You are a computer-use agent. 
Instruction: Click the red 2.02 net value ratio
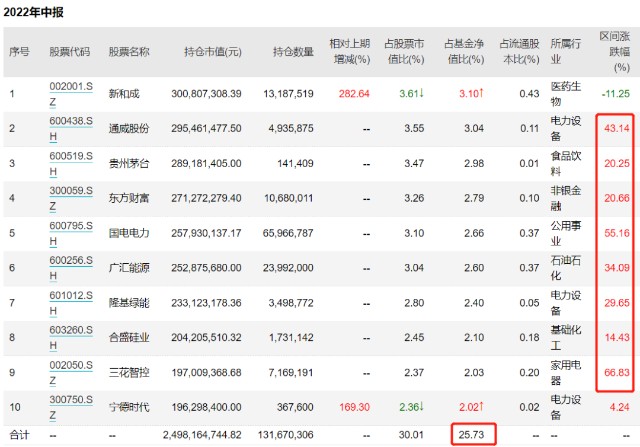pyautogui.click(x=471, y=407)
